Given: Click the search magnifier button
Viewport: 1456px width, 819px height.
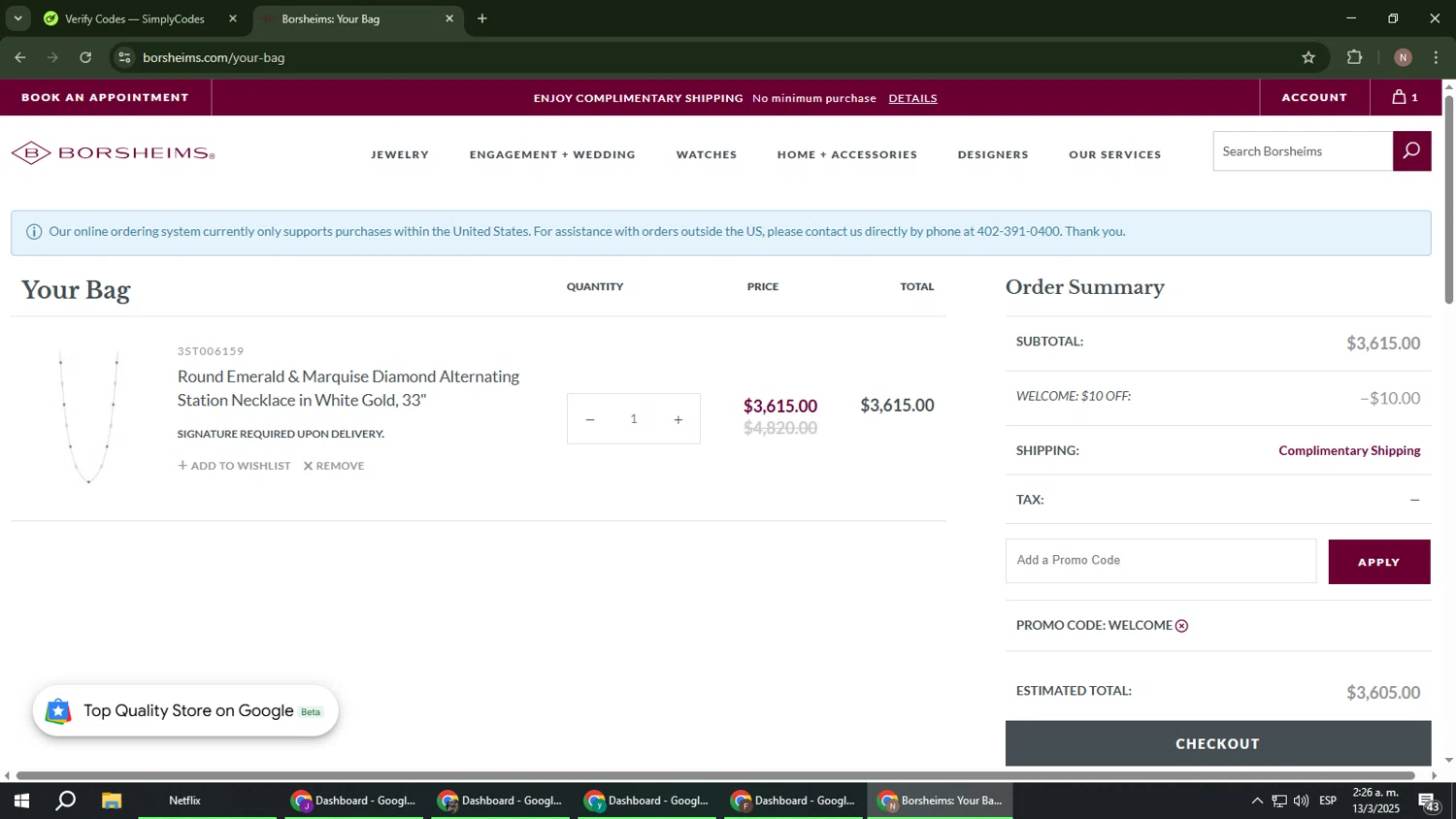Looking at the screenshot, I should [x=1411, y=150].
